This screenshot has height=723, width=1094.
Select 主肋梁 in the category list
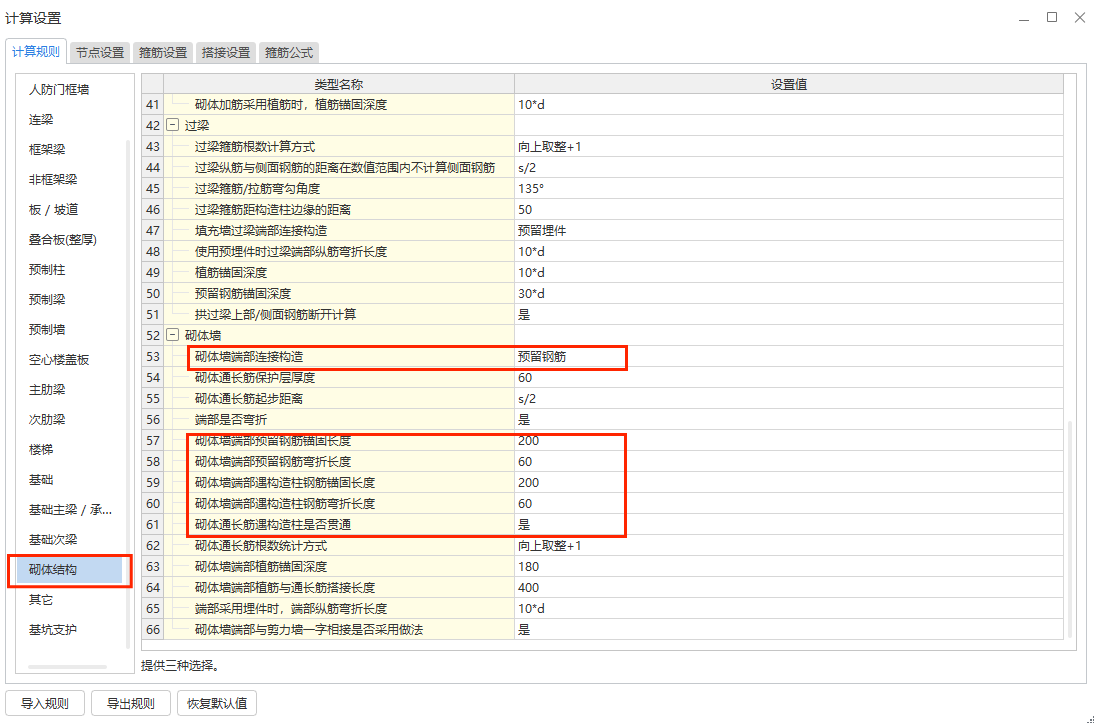47,390
